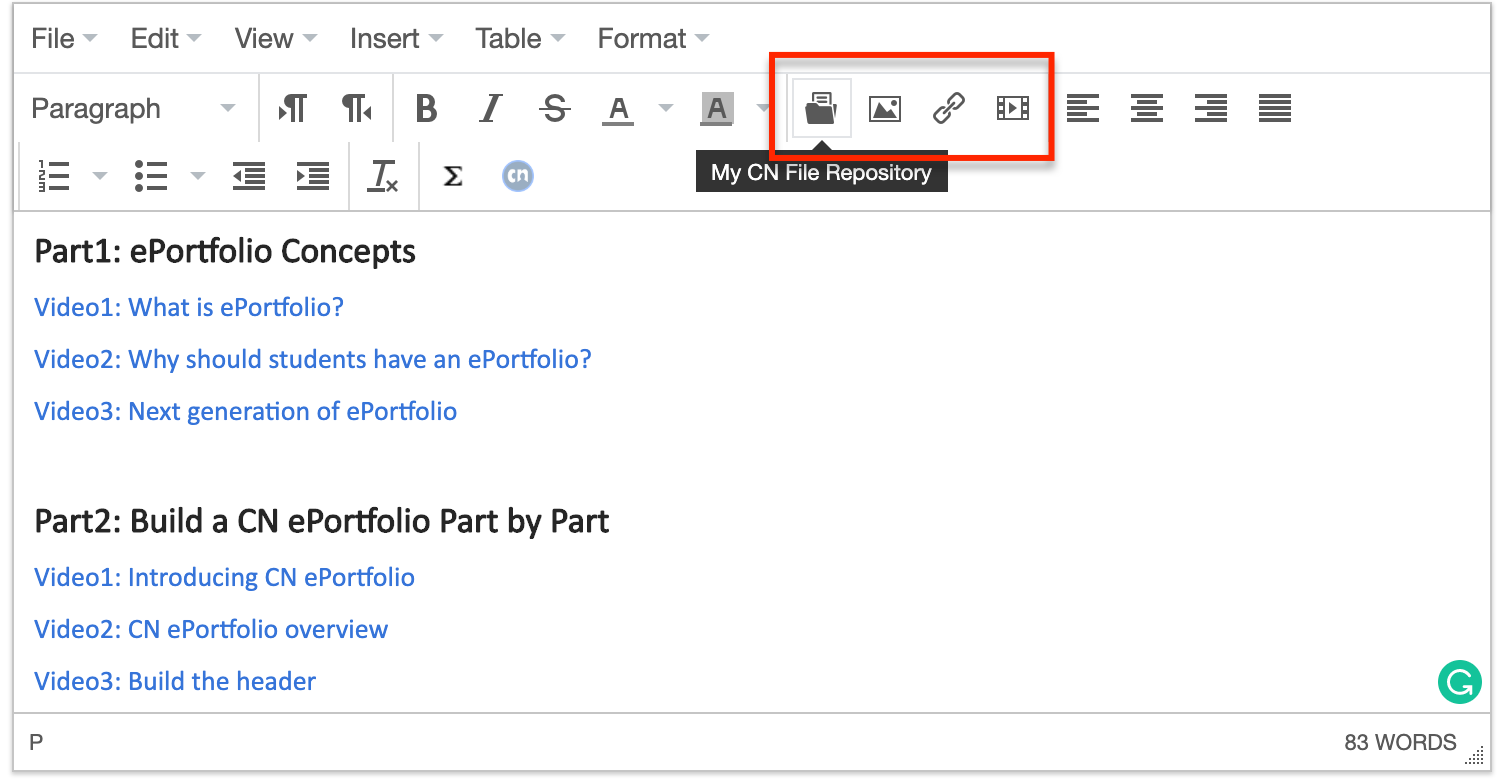
Task: Insert an equation with the sigma icon
Action: tap(453, 176)
